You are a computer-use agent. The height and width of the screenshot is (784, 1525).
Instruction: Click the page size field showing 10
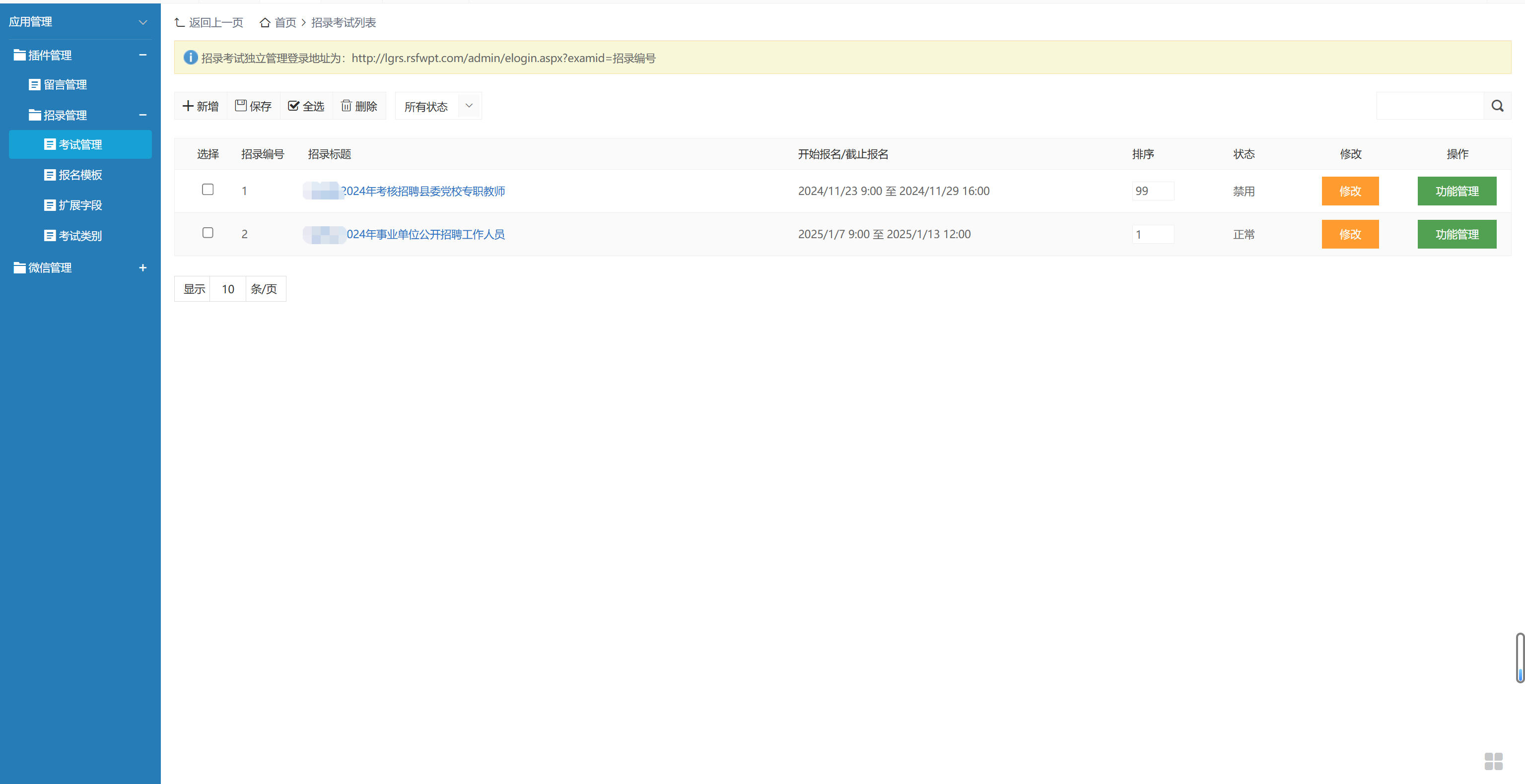[228, 289]
